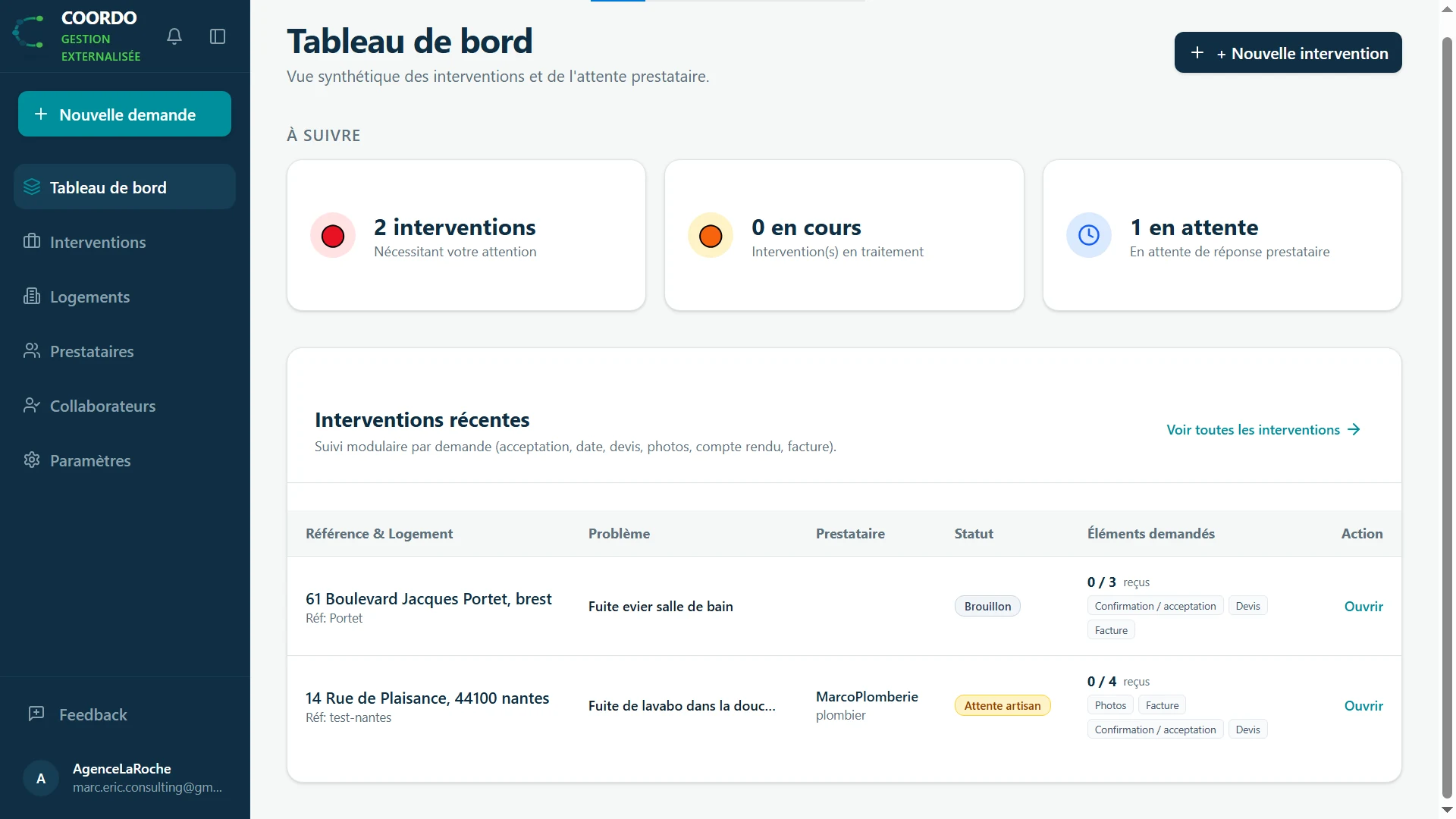Click Nouvelle demande button
This screenshot has height=819, width=1456.
(124, 114)
